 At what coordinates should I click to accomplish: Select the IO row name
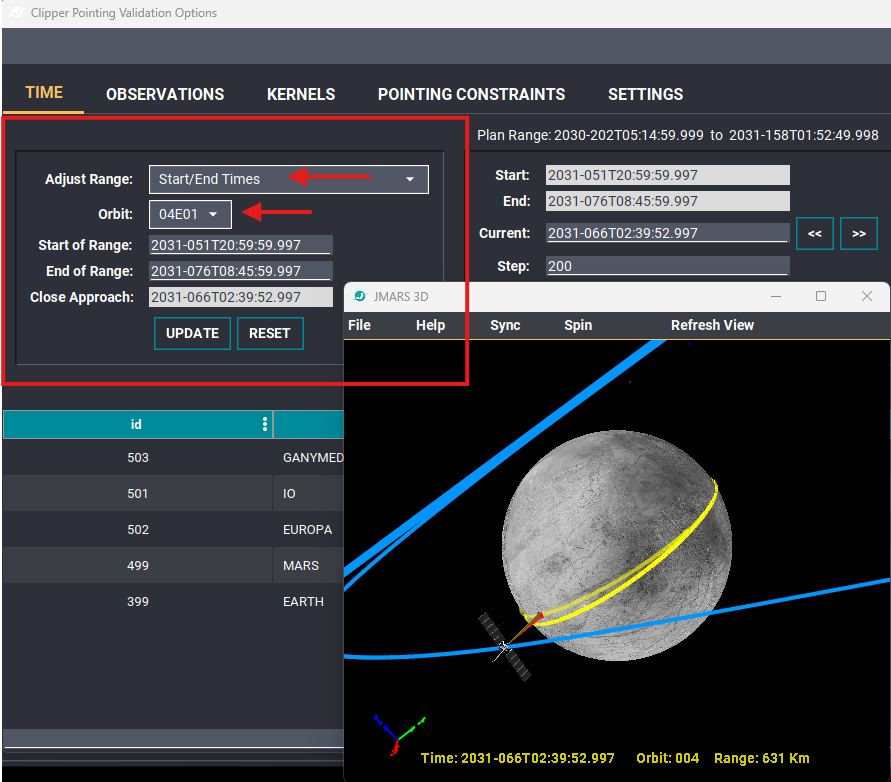pos(289,494)
